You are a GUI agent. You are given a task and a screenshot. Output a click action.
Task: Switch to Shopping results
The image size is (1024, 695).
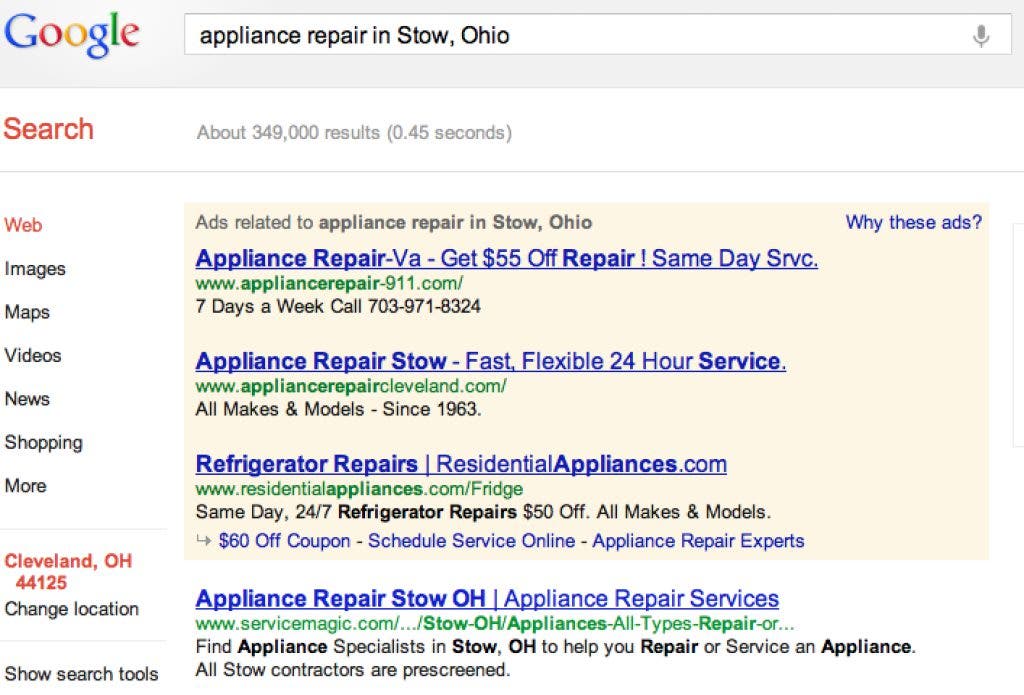[x=44, y=442]
